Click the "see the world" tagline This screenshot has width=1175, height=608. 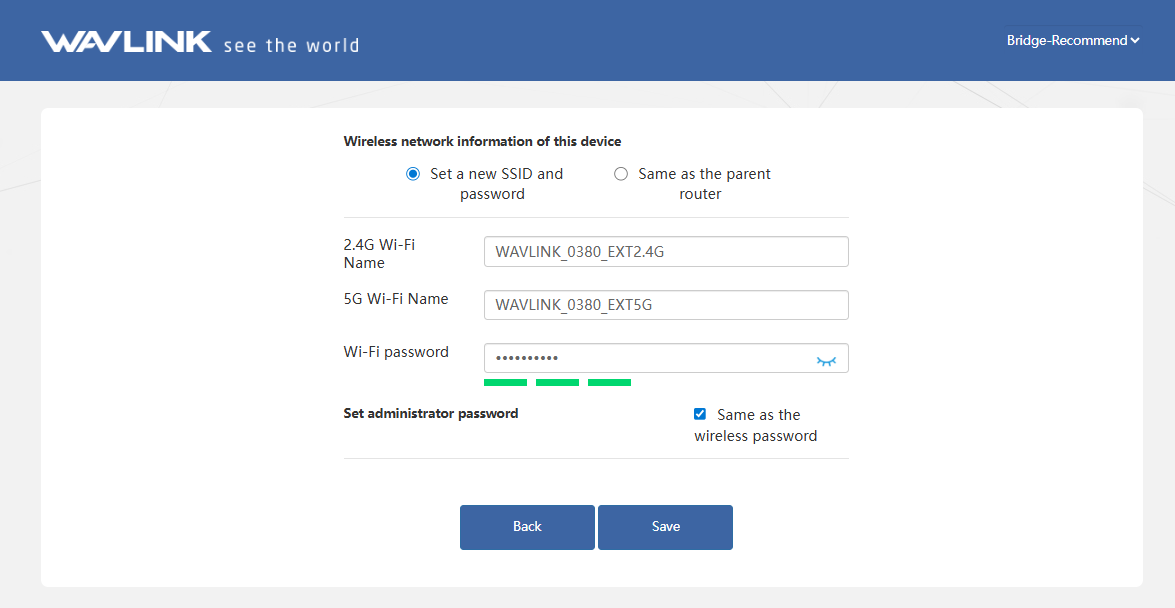[291, 45]
